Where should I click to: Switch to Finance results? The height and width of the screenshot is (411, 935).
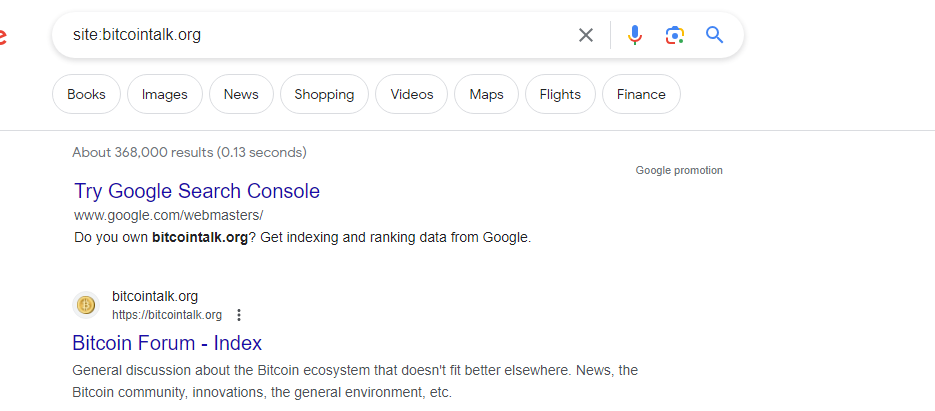point(641,94)
